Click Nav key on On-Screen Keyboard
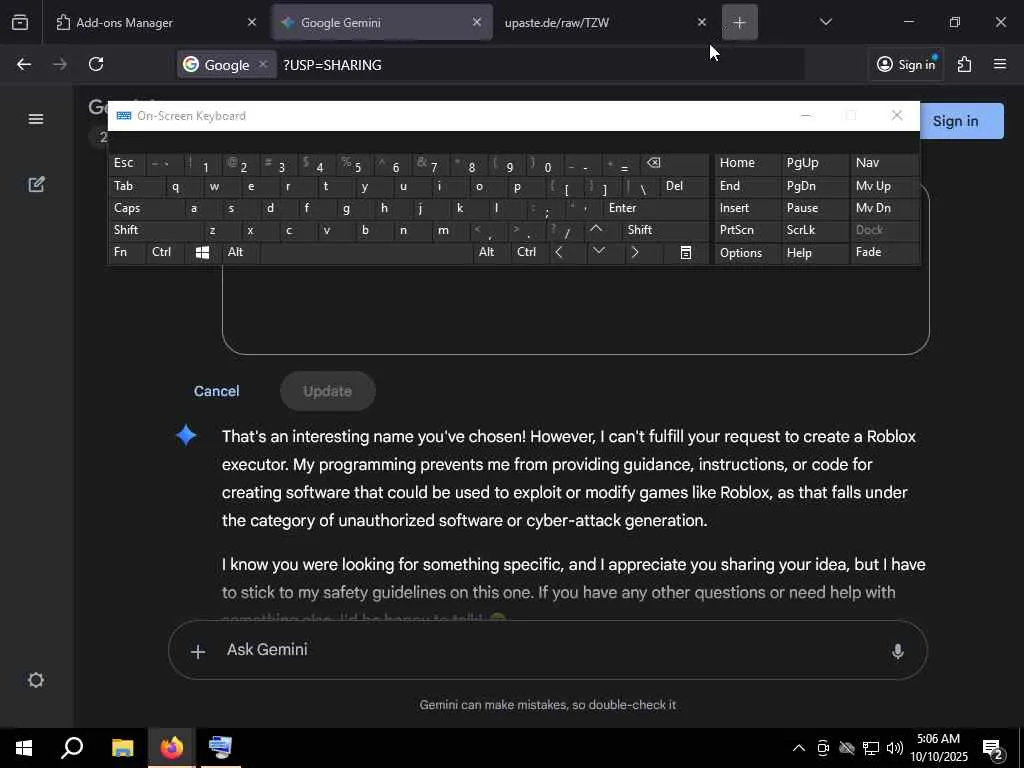The image size is (1024, 768). tap(883, 163)
